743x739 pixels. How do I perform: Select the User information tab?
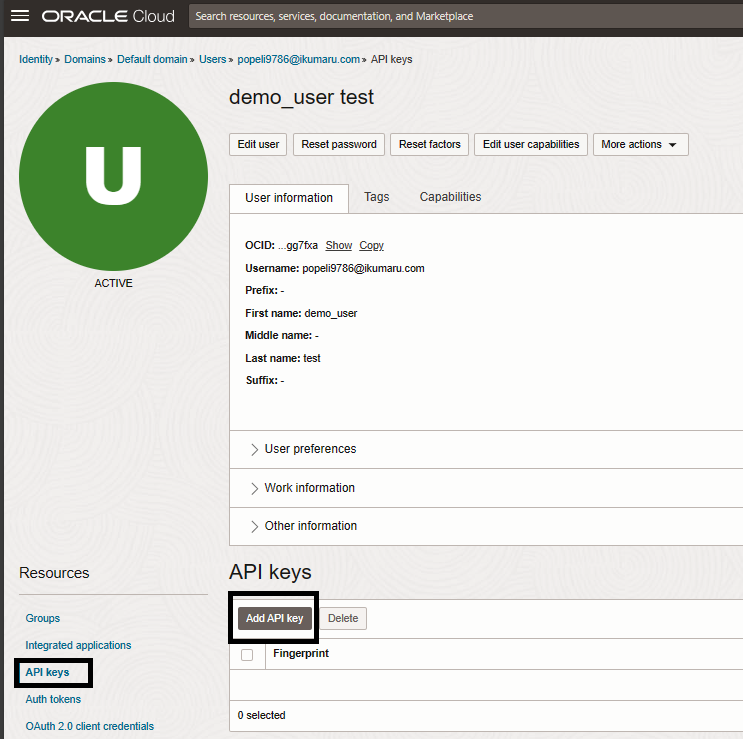point(289,198)
